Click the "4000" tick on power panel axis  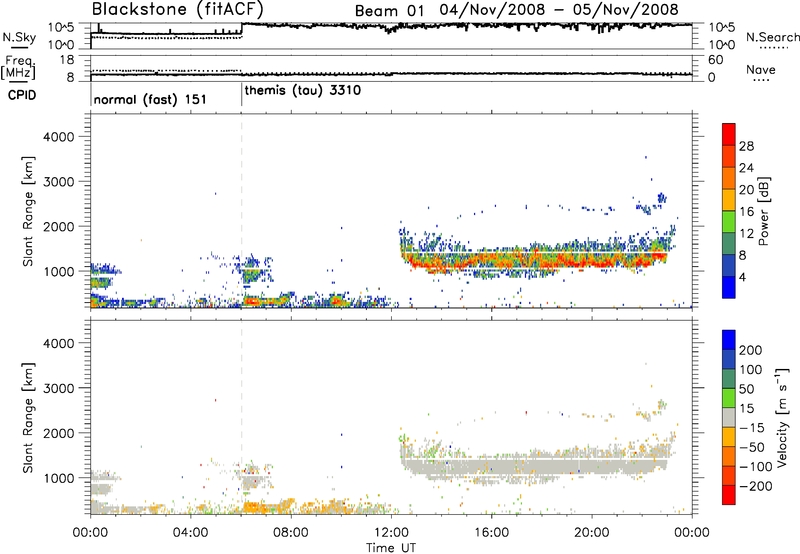[58, 137]
